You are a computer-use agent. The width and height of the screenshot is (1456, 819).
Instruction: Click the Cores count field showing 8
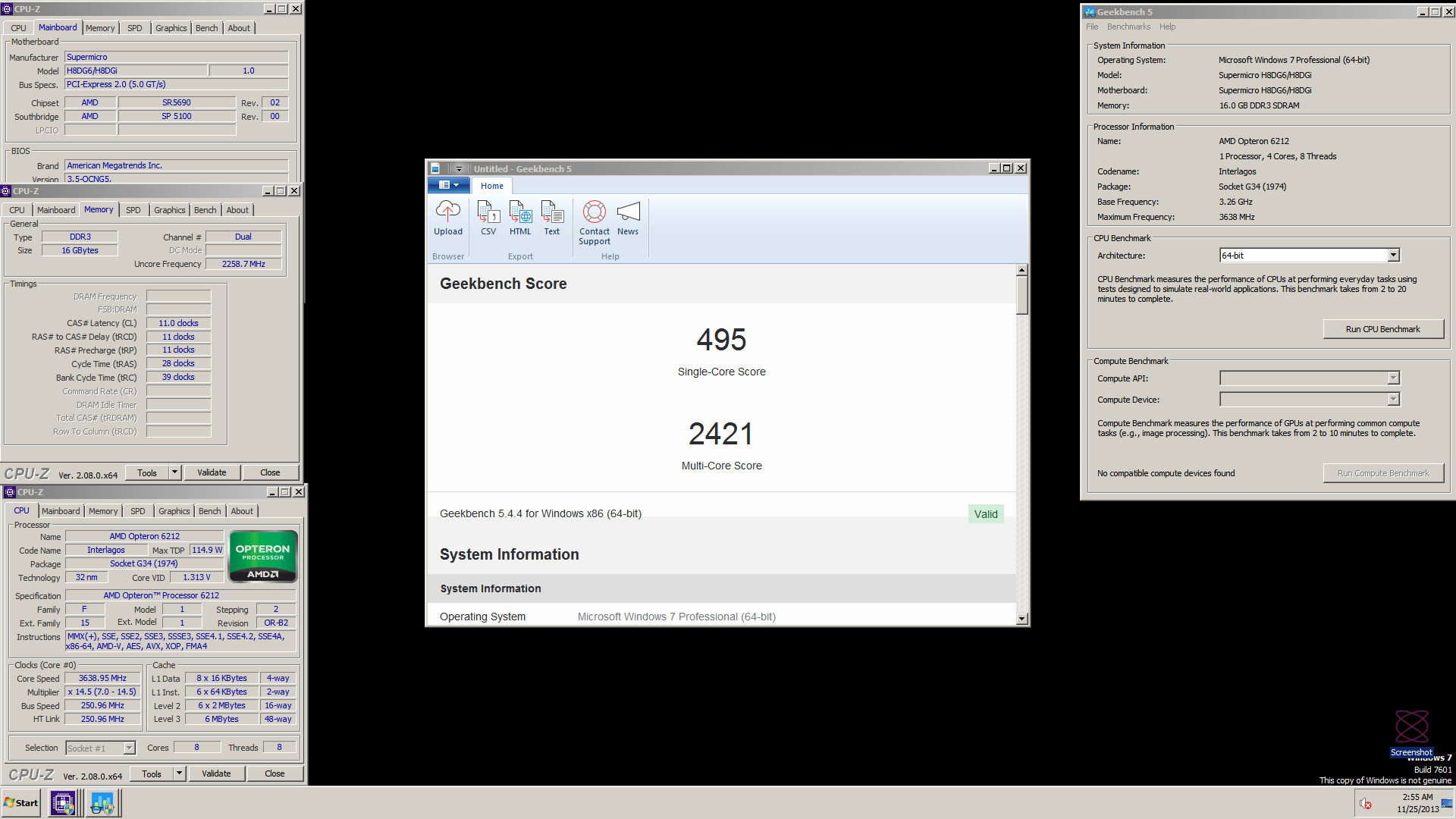pos(196,747)
